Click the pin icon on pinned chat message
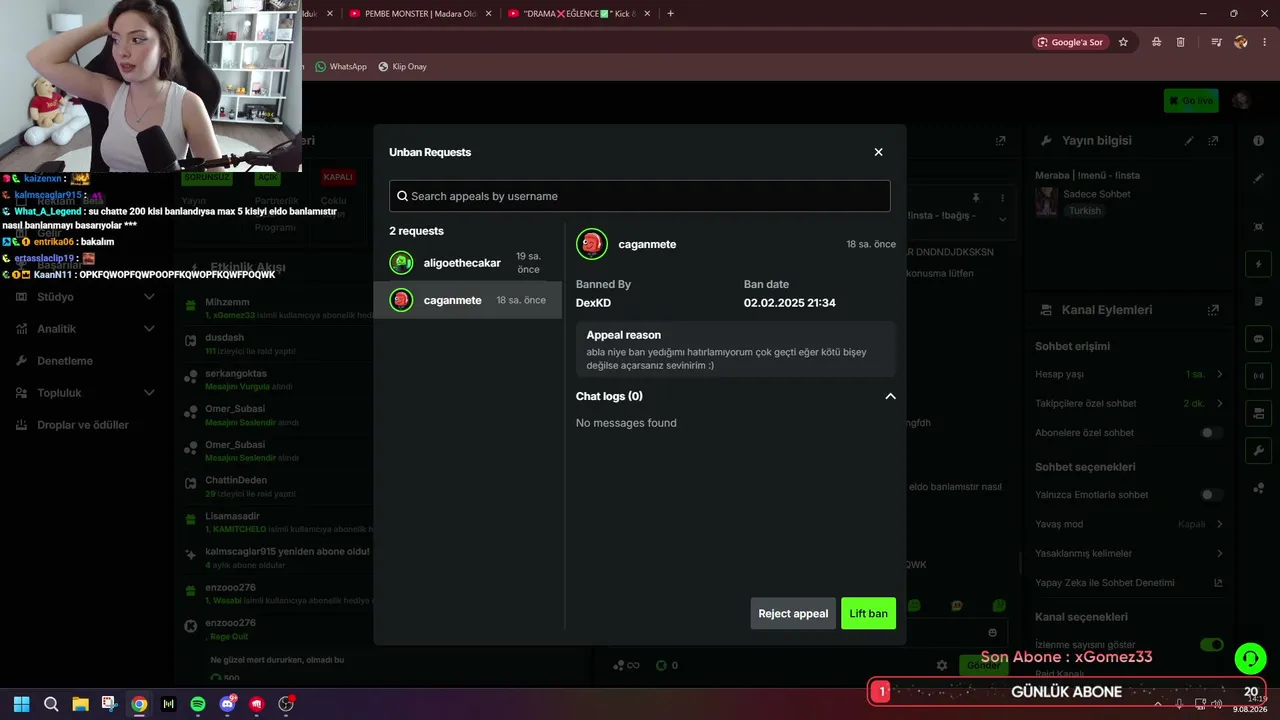The width and height of the screenshot is (1280, 720). (976, 198)
